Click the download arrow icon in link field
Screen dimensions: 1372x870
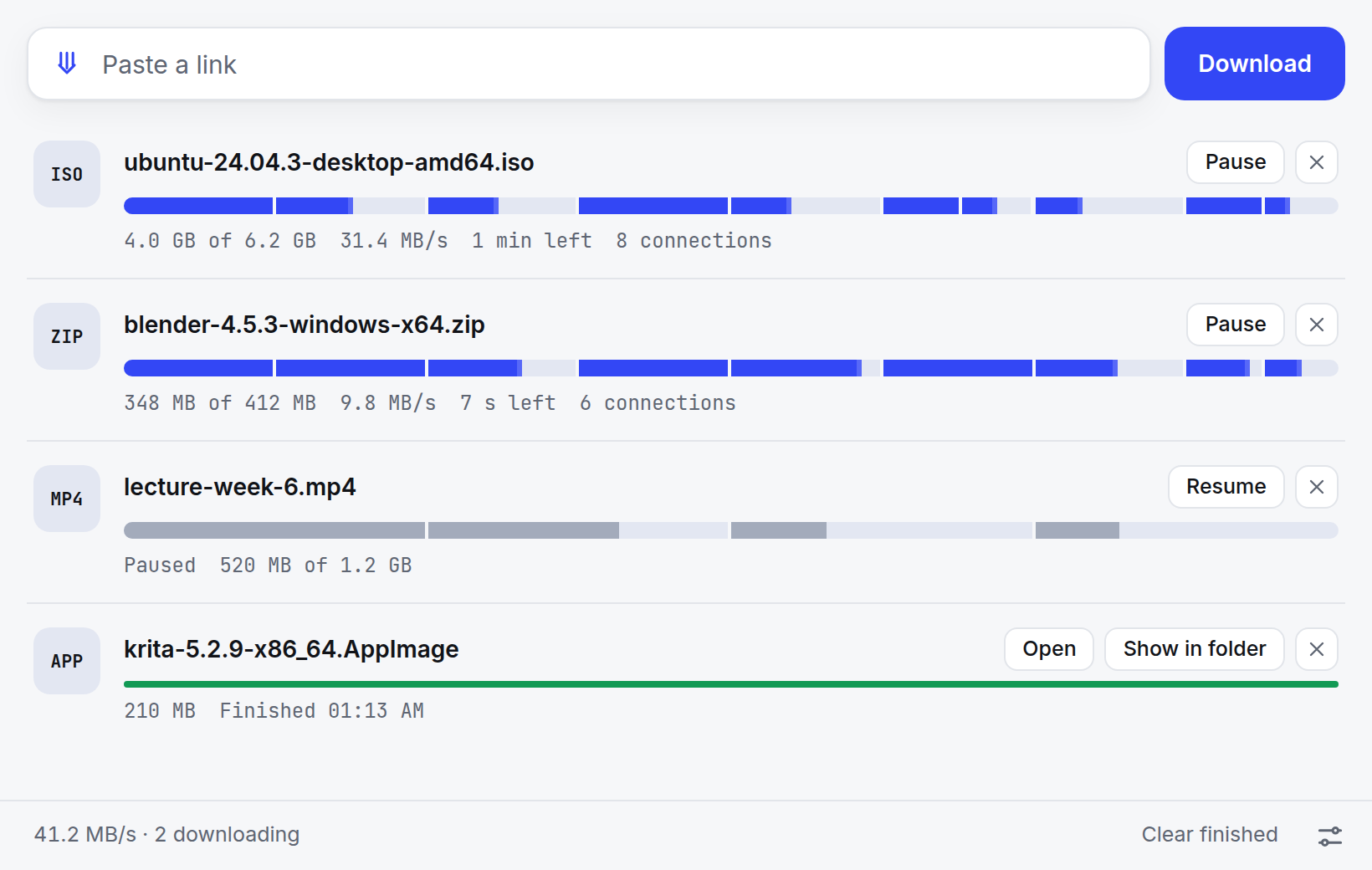click(67, 63)
